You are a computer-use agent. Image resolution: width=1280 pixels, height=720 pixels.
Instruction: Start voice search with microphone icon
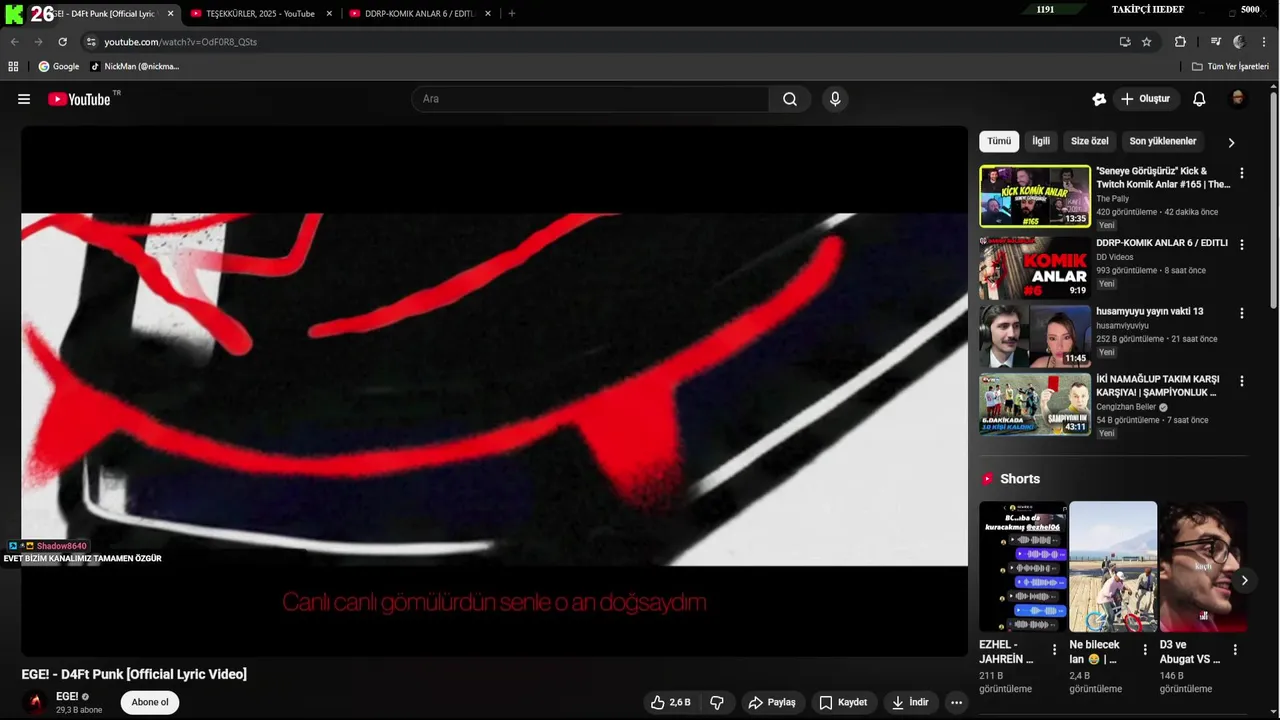[835, 99]
